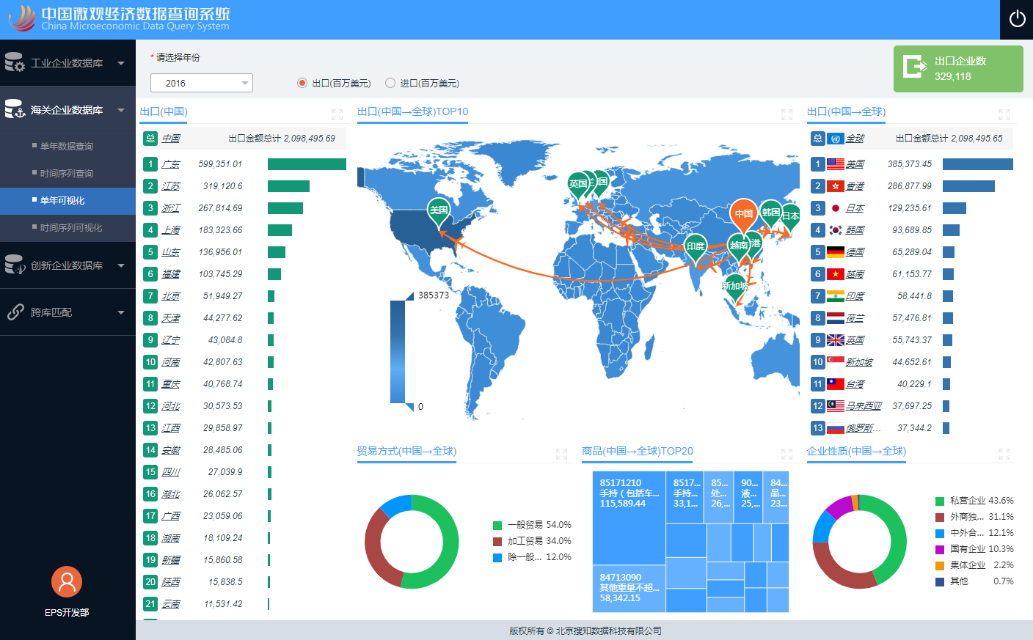Viewport: 1033px width, 640px height.
Task: Expand the 工业企业数据库 sidebar section
Action: click(x=67, y=63)
